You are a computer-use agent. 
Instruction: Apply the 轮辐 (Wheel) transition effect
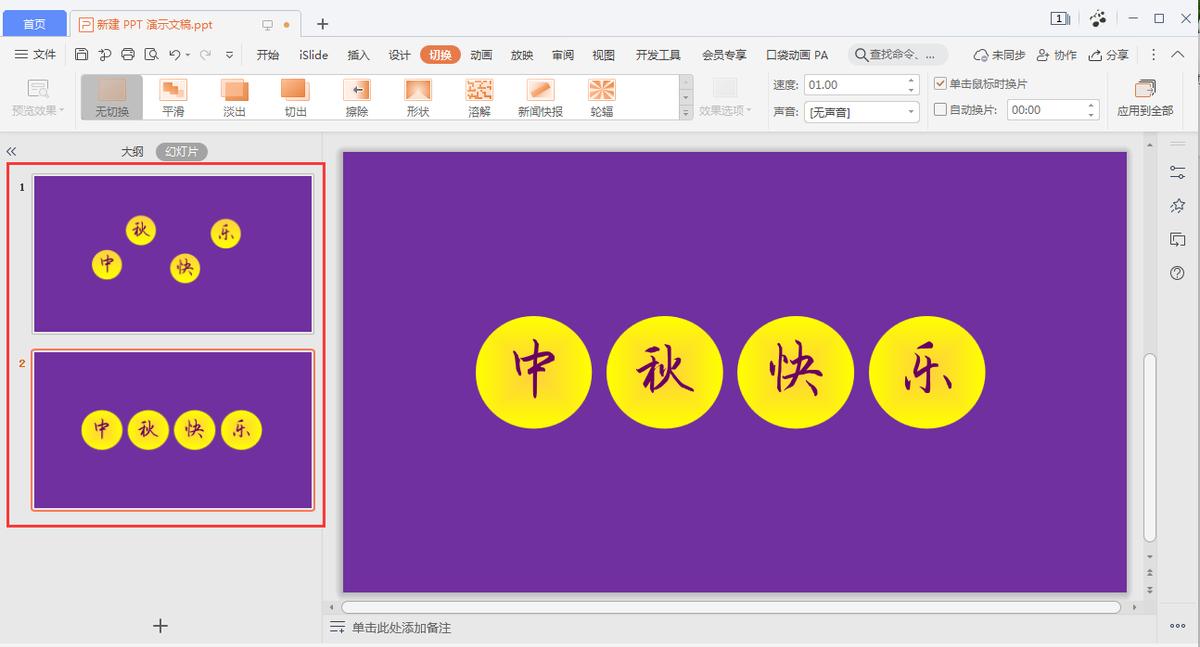600,97
